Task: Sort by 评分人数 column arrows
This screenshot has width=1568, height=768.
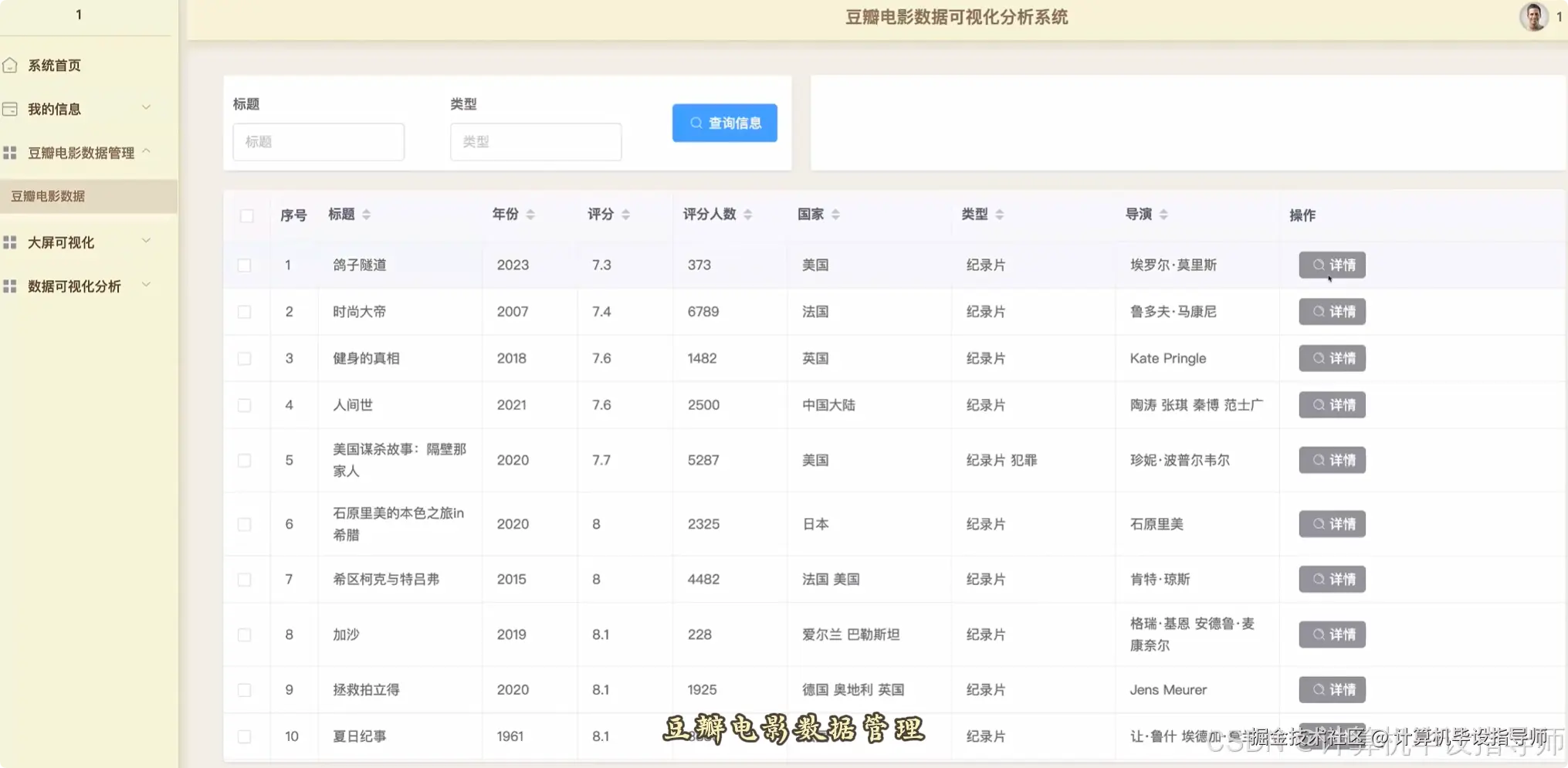Action: pos(747,215)
